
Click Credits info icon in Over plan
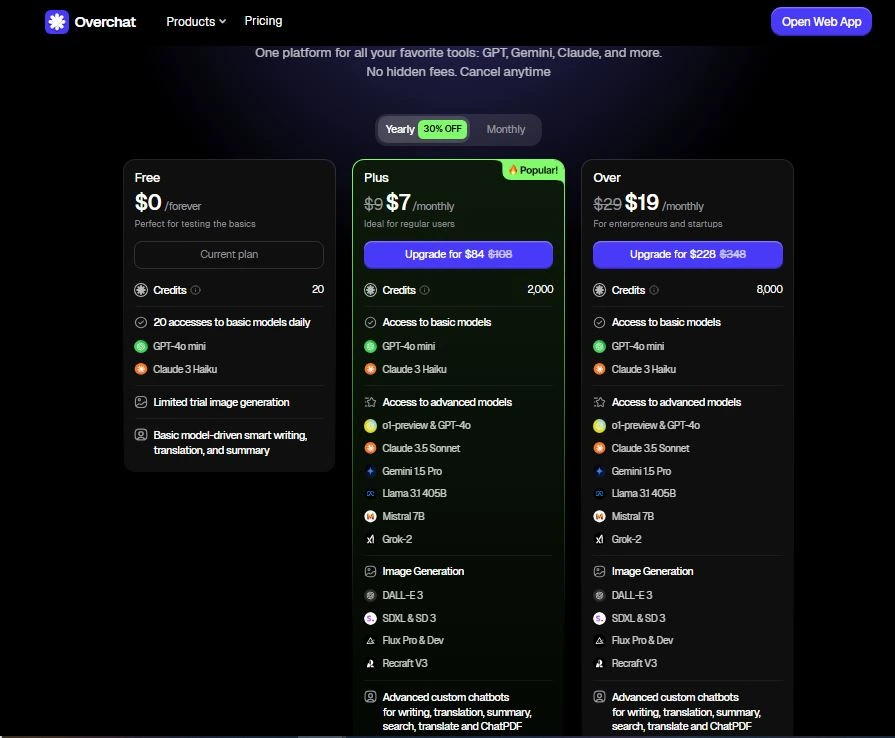pos(654,290)
